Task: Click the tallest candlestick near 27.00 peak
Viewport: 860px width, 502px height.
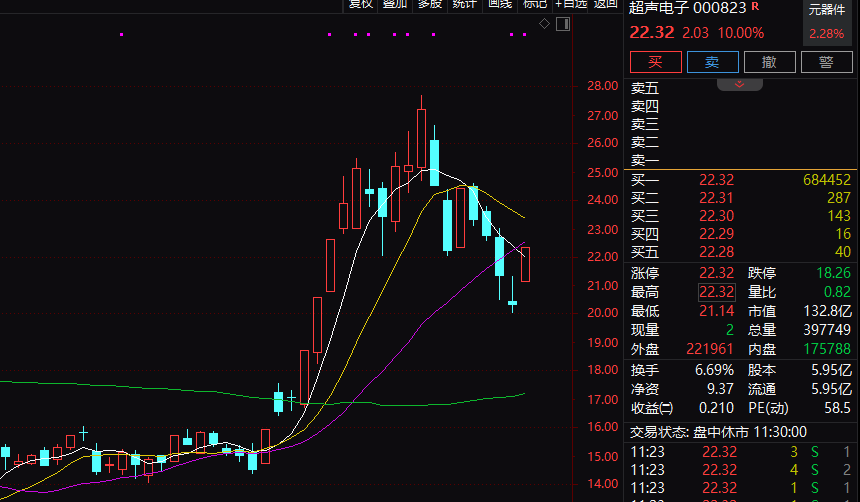Action: tap(421, 138)
